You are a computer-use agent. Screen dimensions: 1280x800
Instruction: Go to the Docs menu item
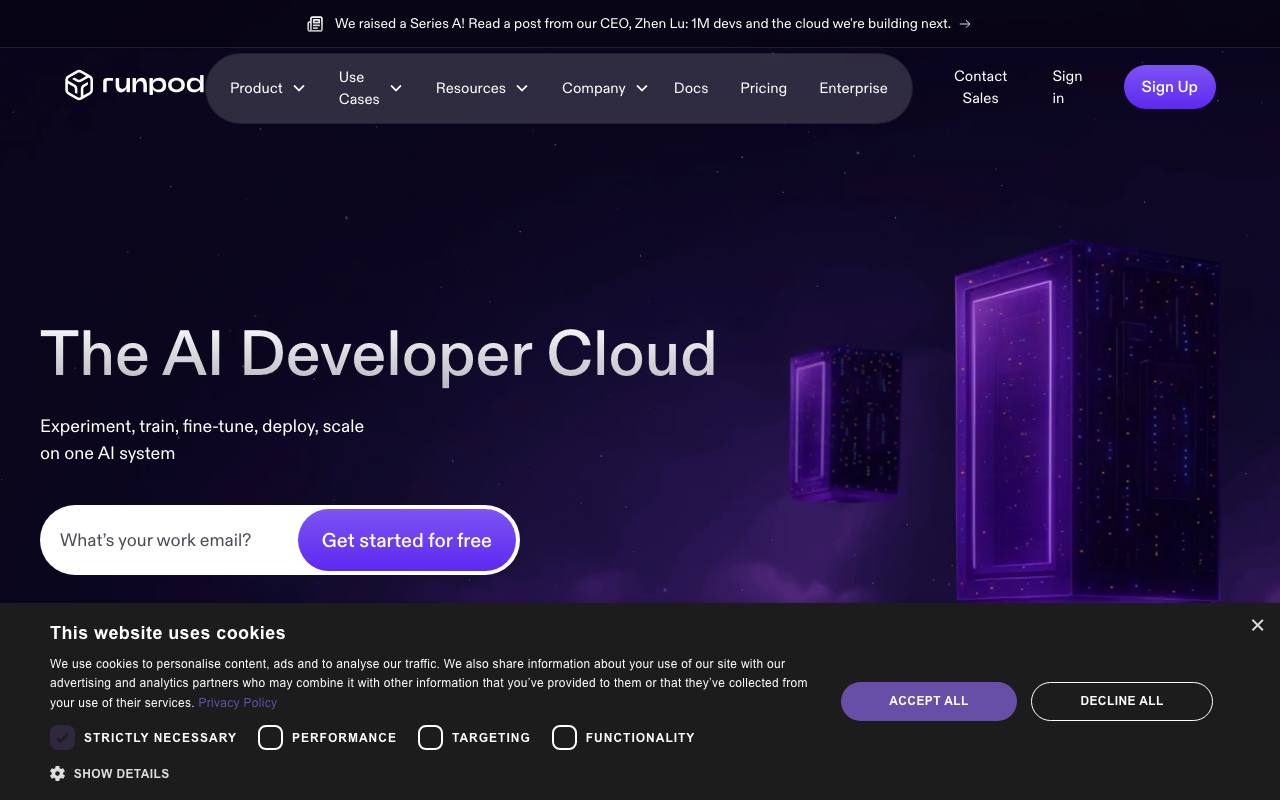click(691, 88)
